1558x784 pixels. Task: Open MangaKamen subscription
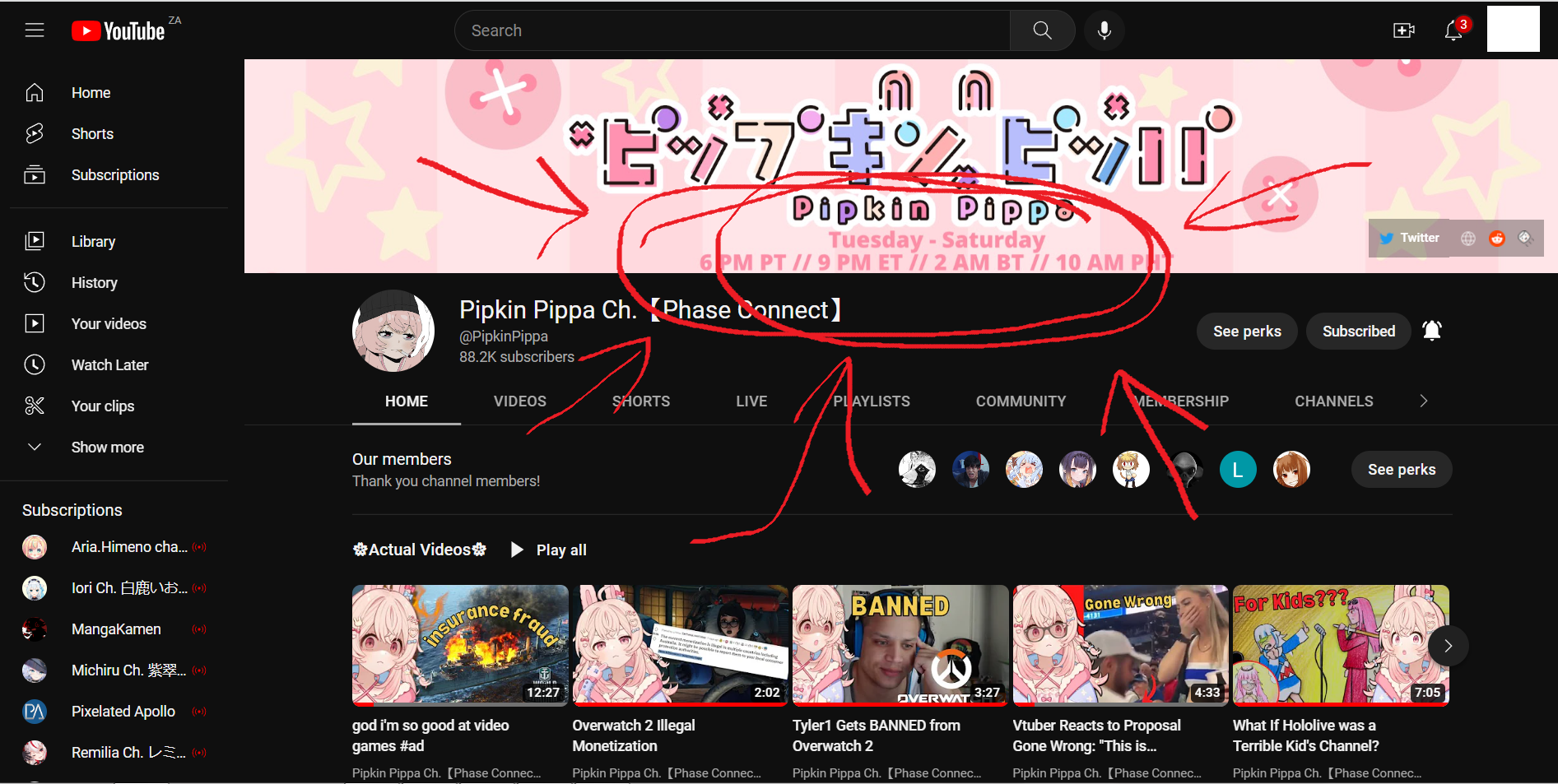pyautogui.click(x=114, y=629)
